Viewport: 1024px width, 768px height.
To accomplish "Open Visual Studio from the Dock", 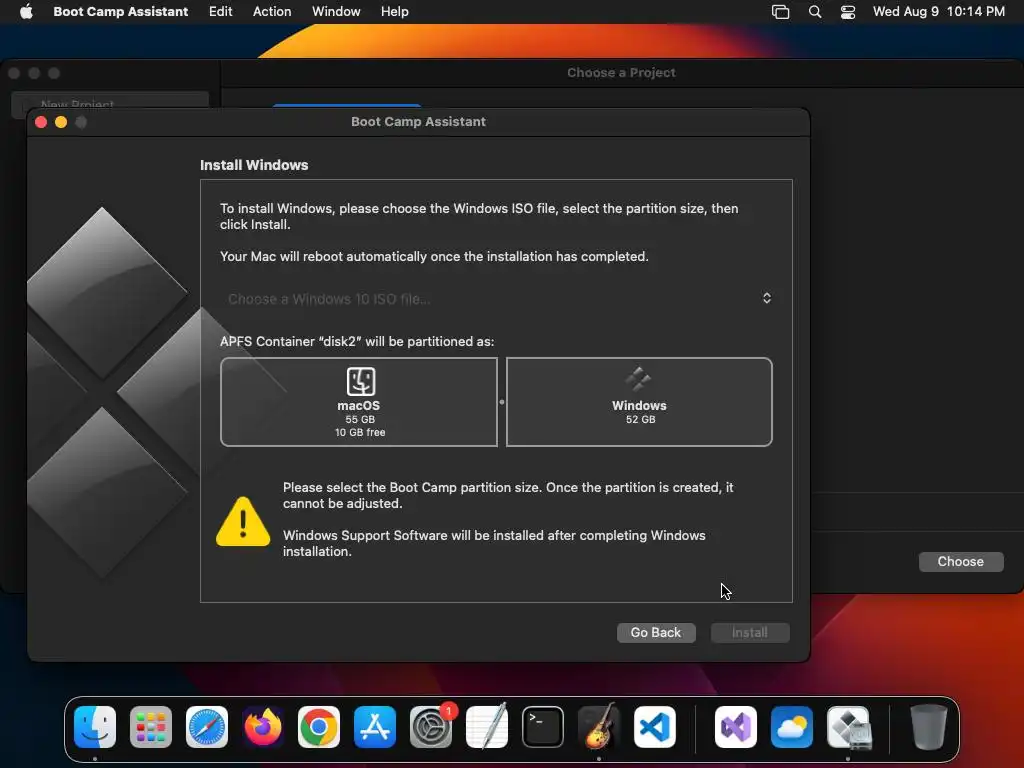I will tap(736, 727).
